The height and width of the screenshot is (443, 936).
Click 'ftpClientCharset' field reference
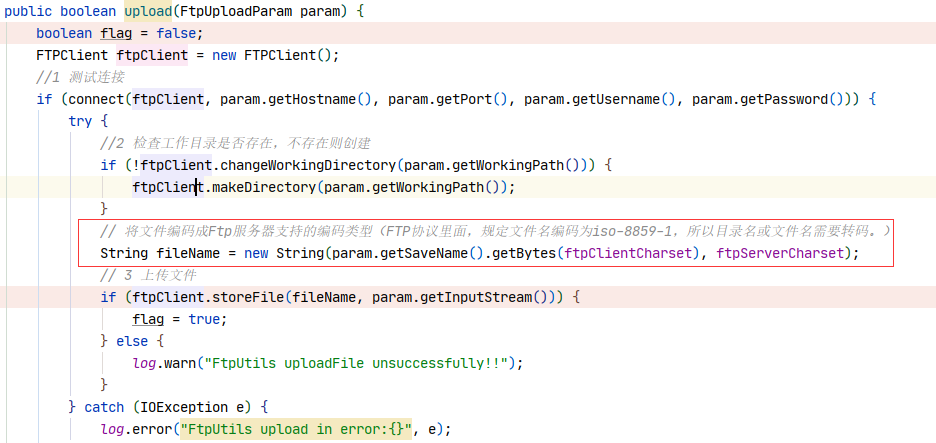click(x=627, y=253)
